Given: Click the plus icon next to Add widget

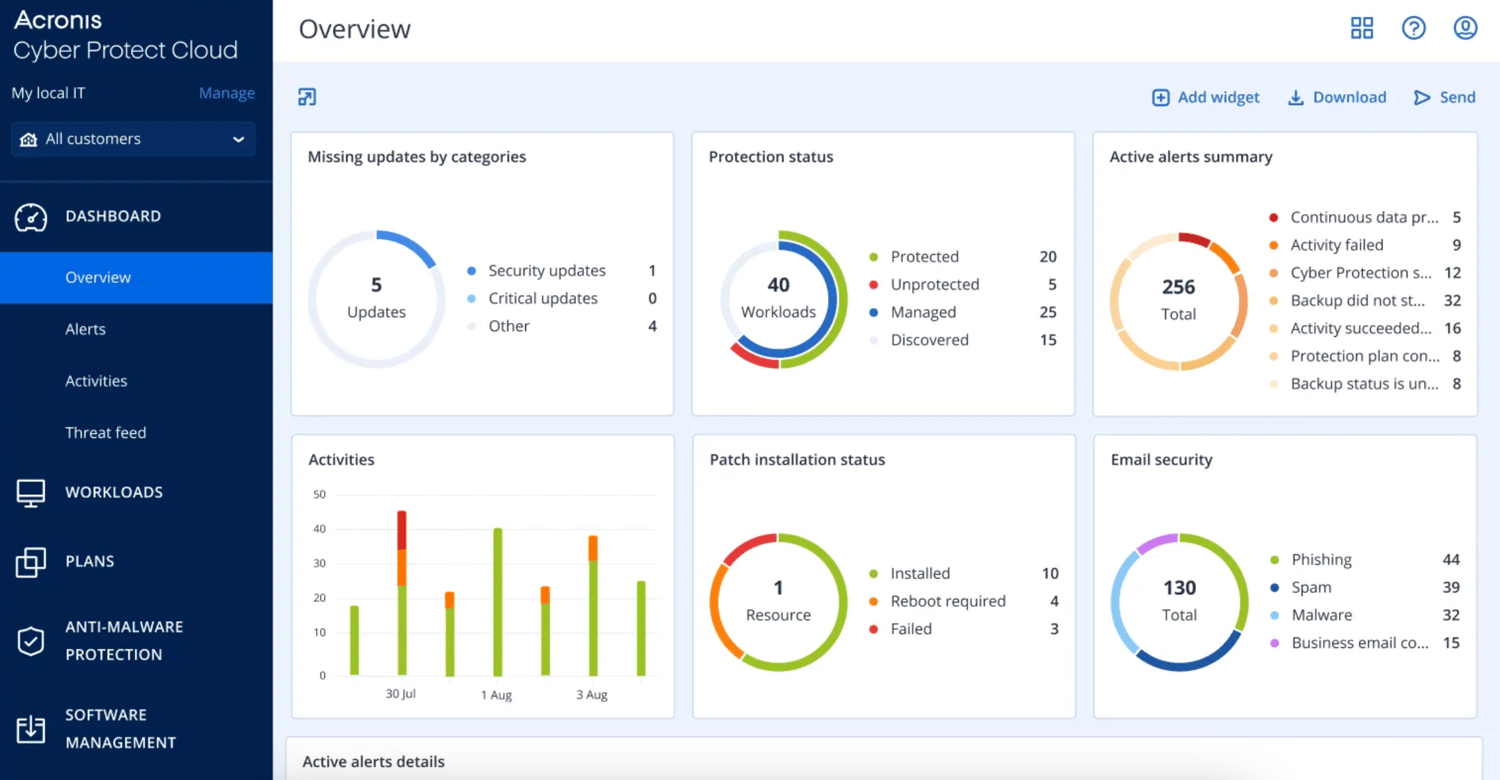Looking at the screenshot, I should coord(1160,97).
